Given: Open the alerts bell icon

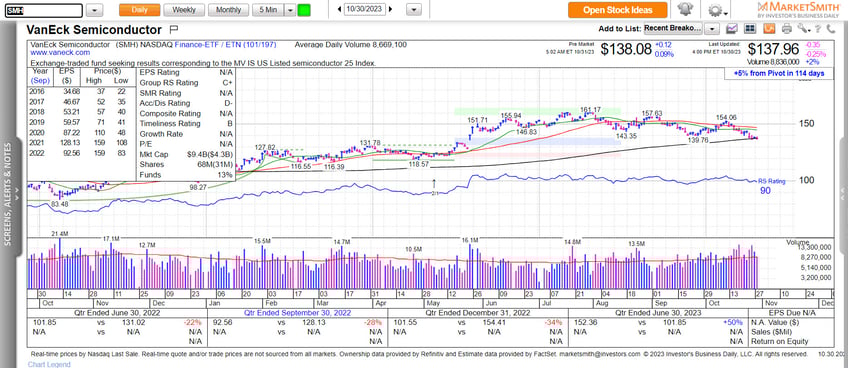Looking at the screenshot, I should pyautogui.click(x=686, y=9).
